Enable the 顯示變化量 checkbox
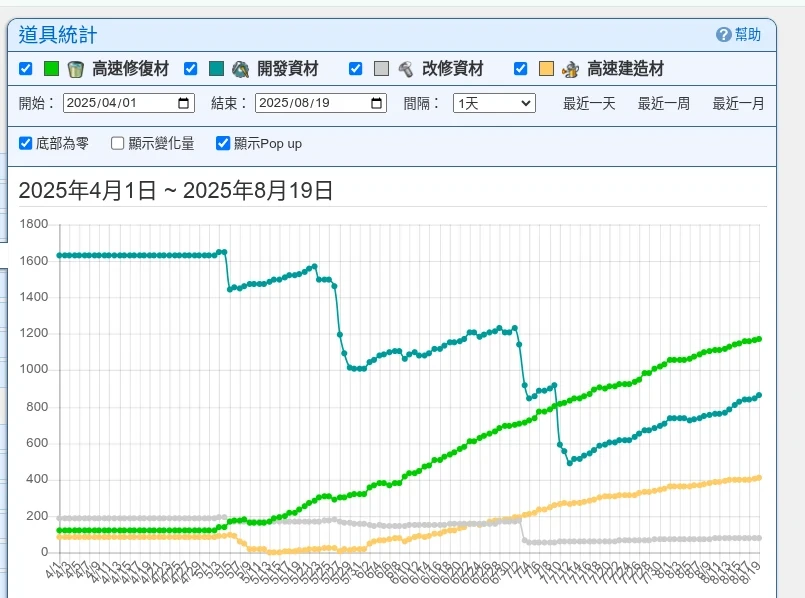805x598 pixels. 118,143
